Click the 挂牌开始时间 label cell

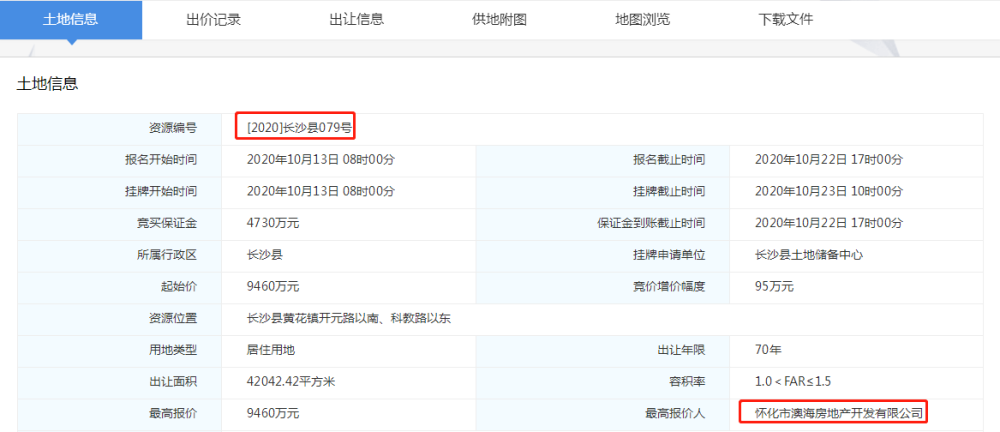119,193
